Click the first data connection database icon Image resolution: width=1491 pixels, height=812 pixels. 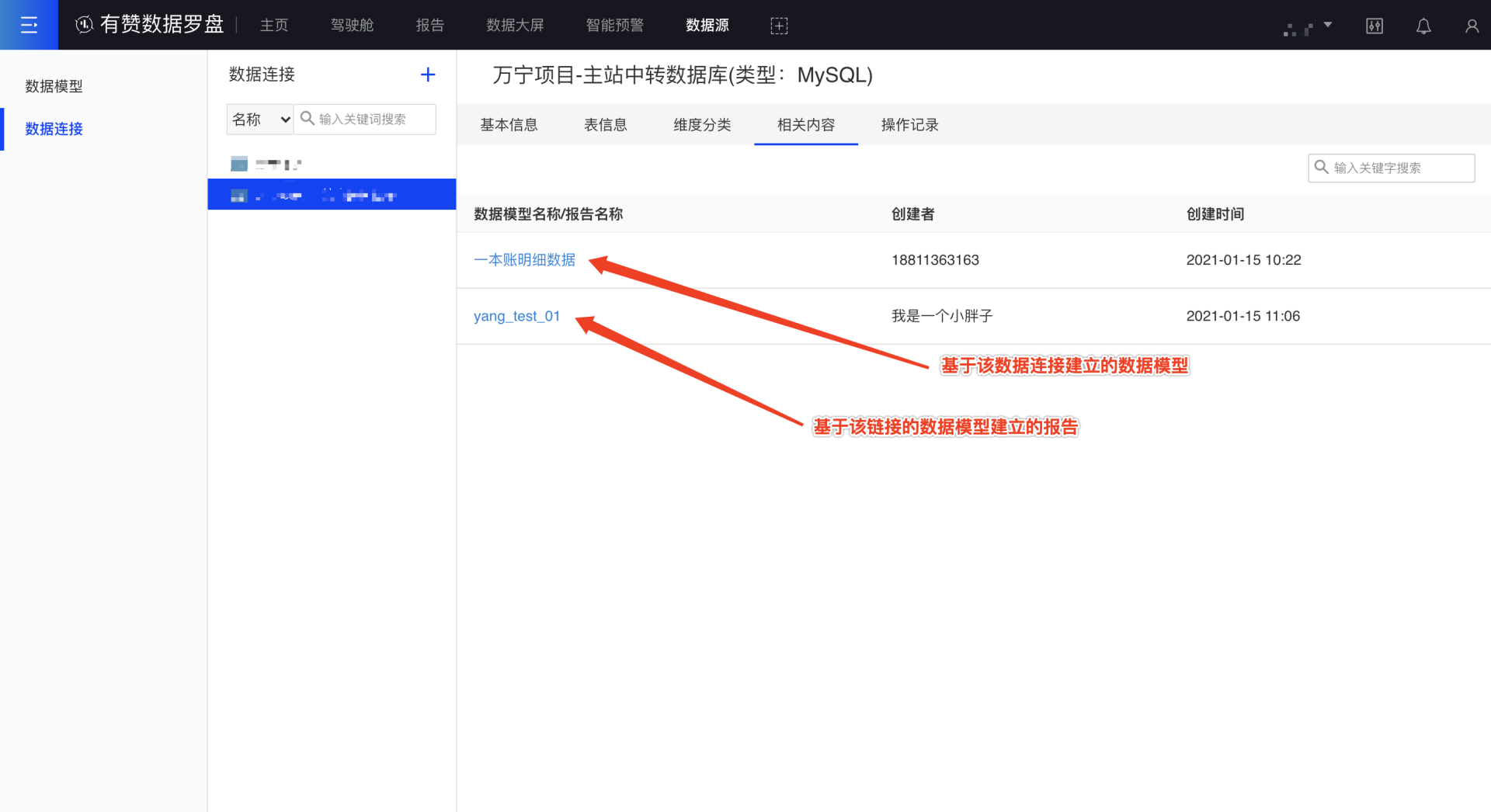click(239, 164)
